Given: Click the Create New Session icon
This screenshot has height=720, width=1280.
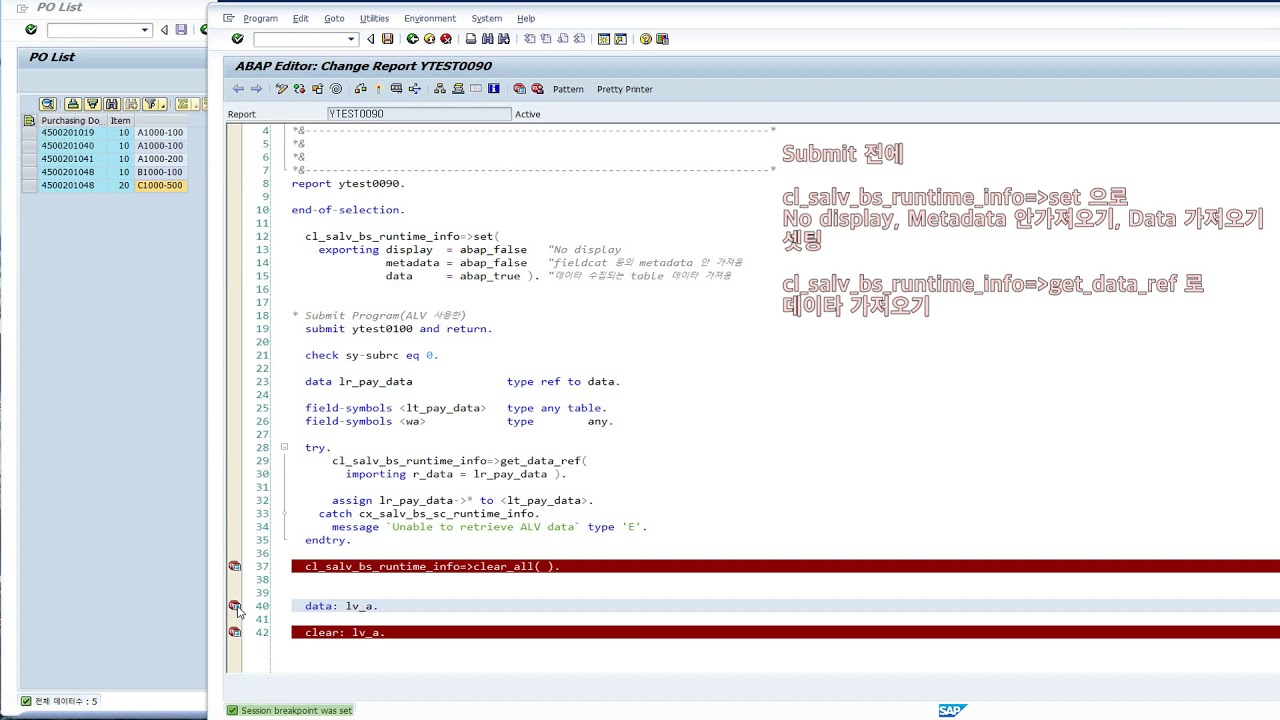Looking at the screenshot, I should click(x=604, y=39).
